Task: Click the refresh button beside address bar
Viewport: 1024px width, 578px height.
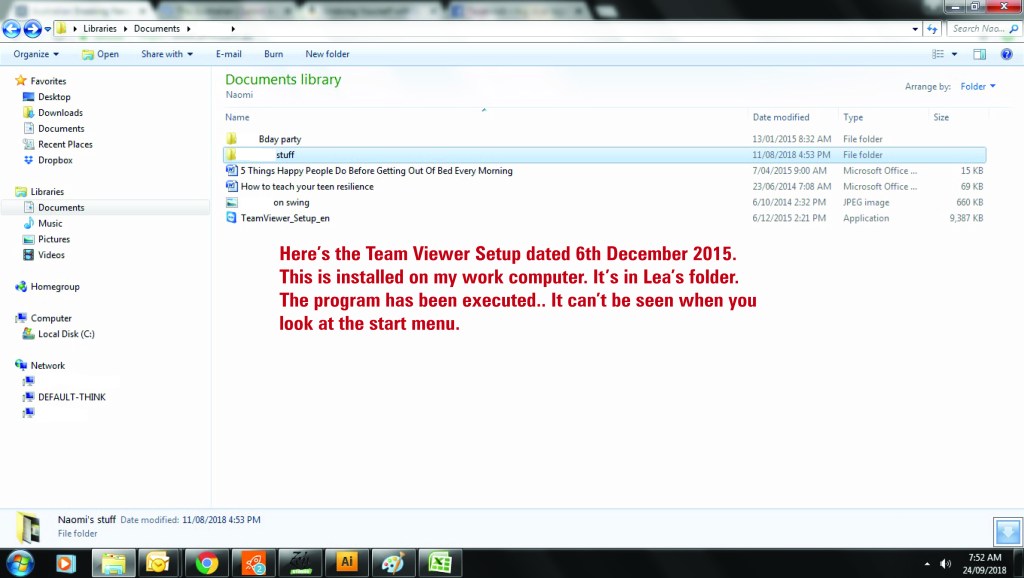Action: (x=933, y=29)
